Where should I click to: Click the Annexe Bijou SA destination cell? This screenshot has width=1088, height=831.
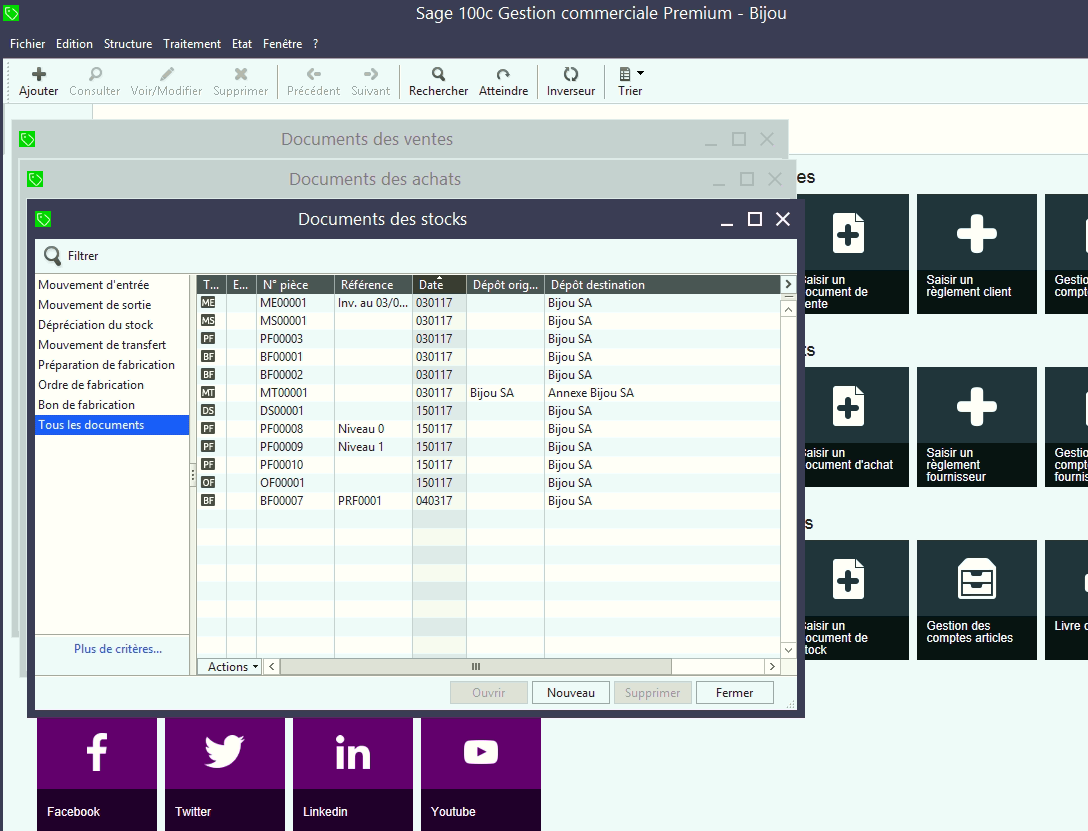662,393
